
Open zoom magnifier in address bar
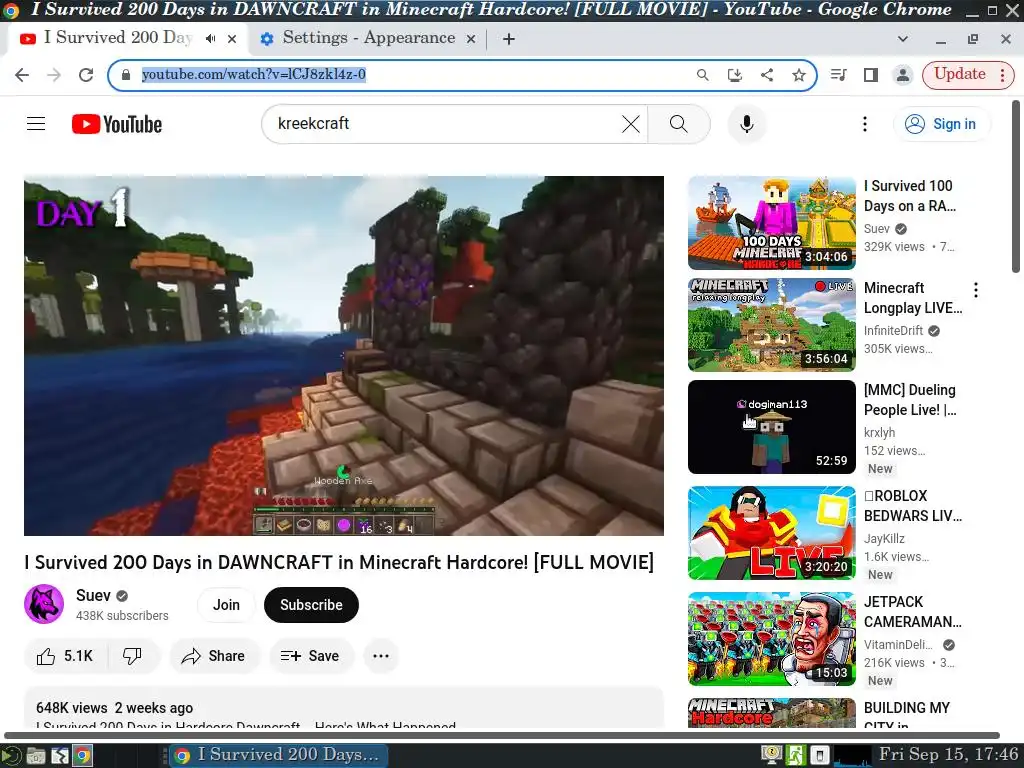pyautogui.click(x=703, y=75)
